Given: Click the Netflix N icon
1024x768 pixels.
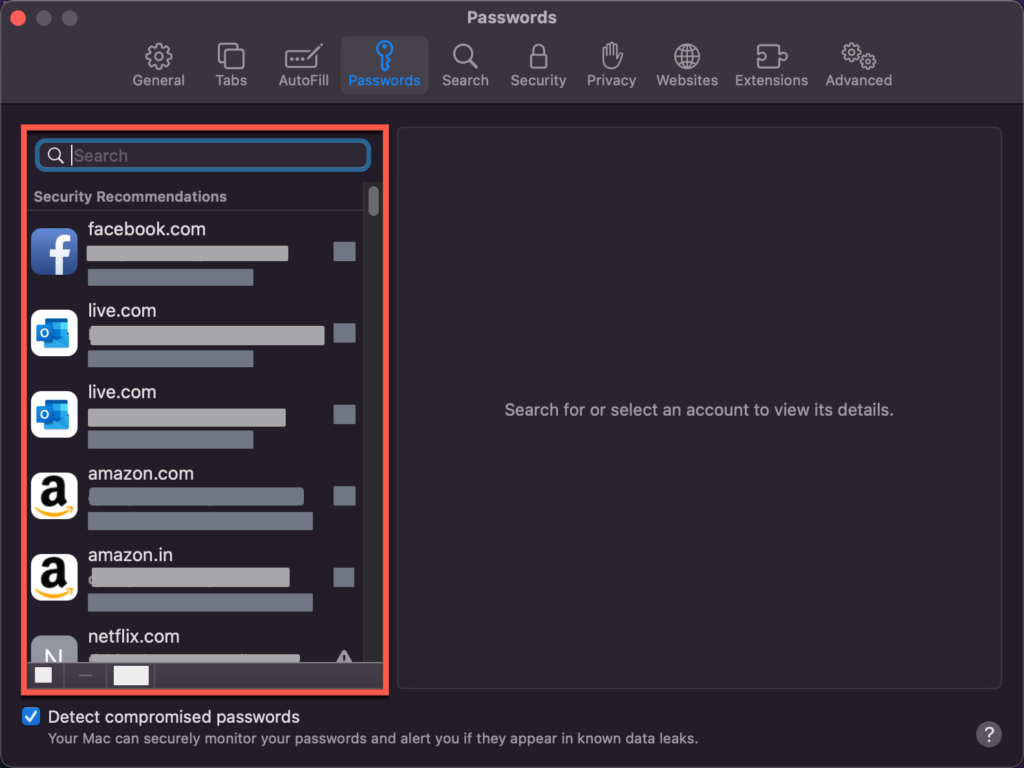Looking at the screenshot, I should point(54,649).
